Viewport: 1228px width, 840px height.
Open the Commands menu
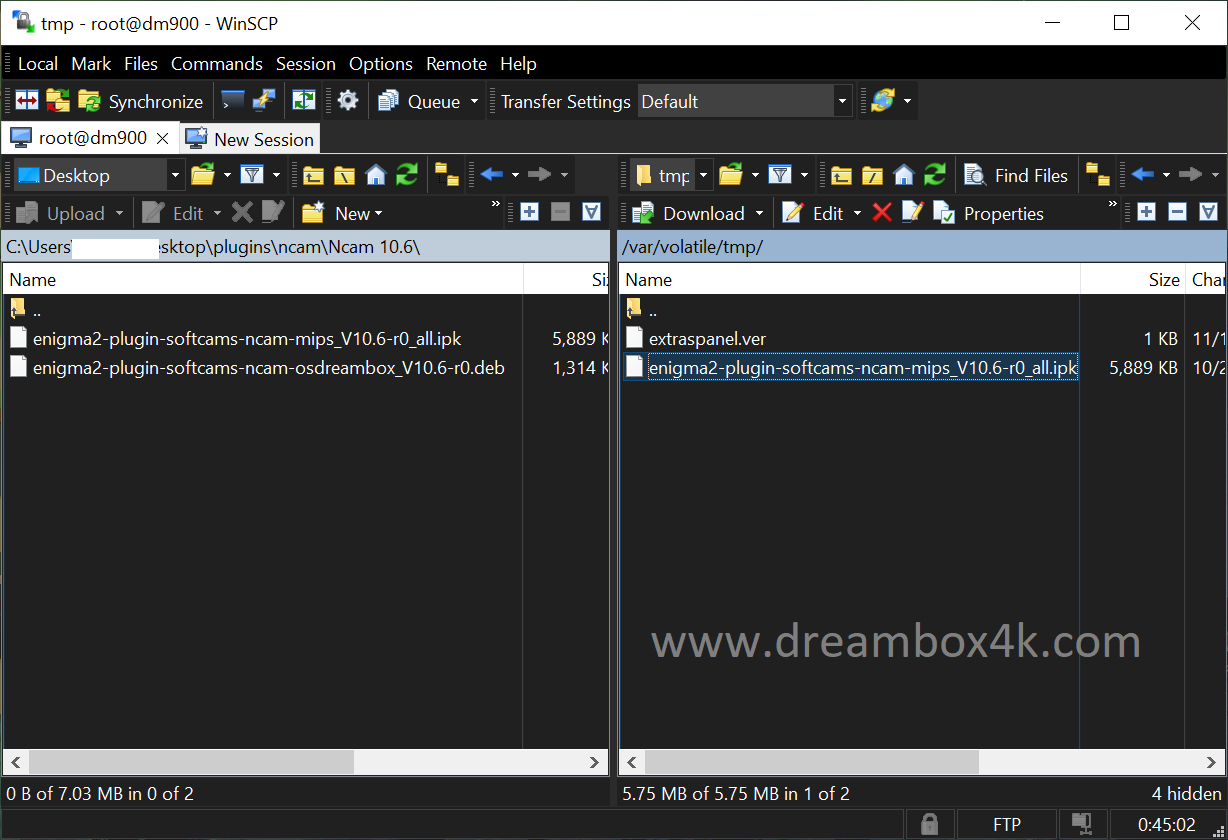[x=216, y=63]
